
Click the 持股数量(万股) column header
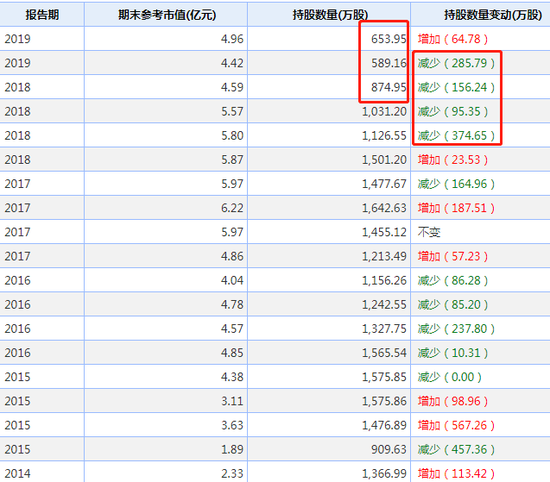coord(330,15)
